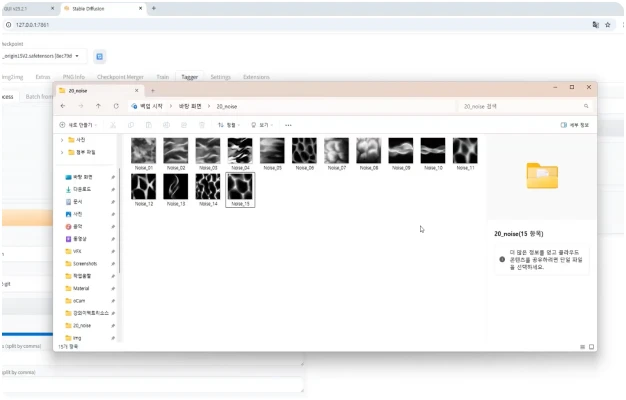Expand the 첨부 파일 folder tree node
626x400 pixels.
62,152
